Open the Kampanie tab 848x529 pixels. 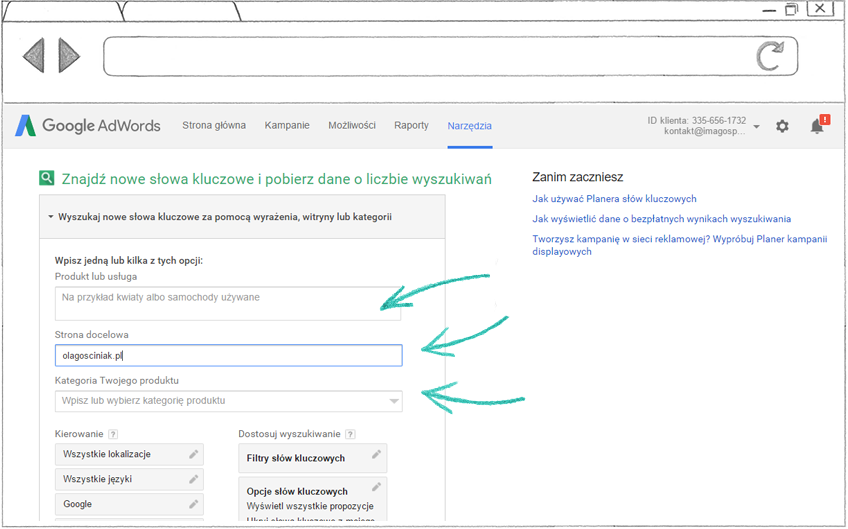pyautogui.click(x=287, y=125)
